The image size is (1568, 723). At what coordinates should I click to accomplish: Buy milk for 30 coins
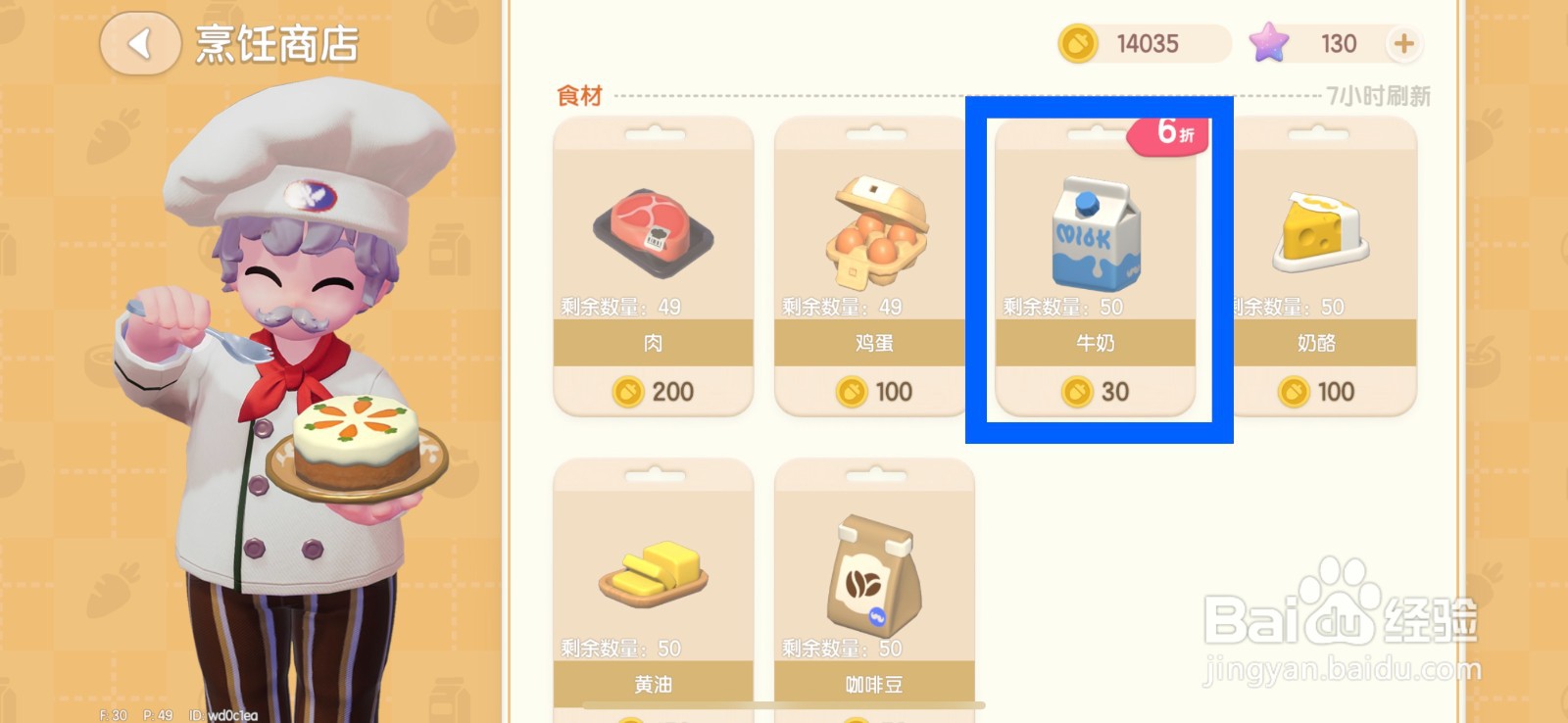[x=1096, y=392]
